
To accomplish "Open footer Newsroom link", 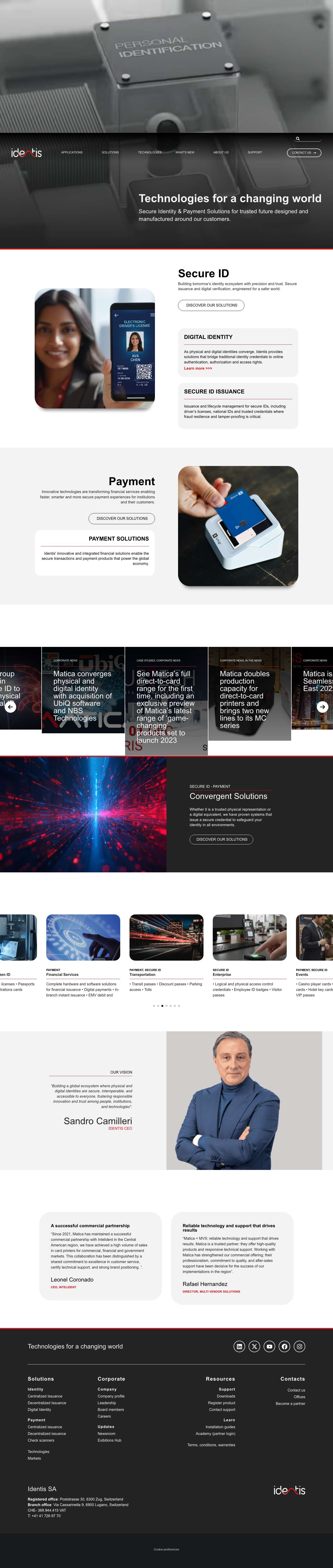I will pyautogui.click(x=107, y=1434).
